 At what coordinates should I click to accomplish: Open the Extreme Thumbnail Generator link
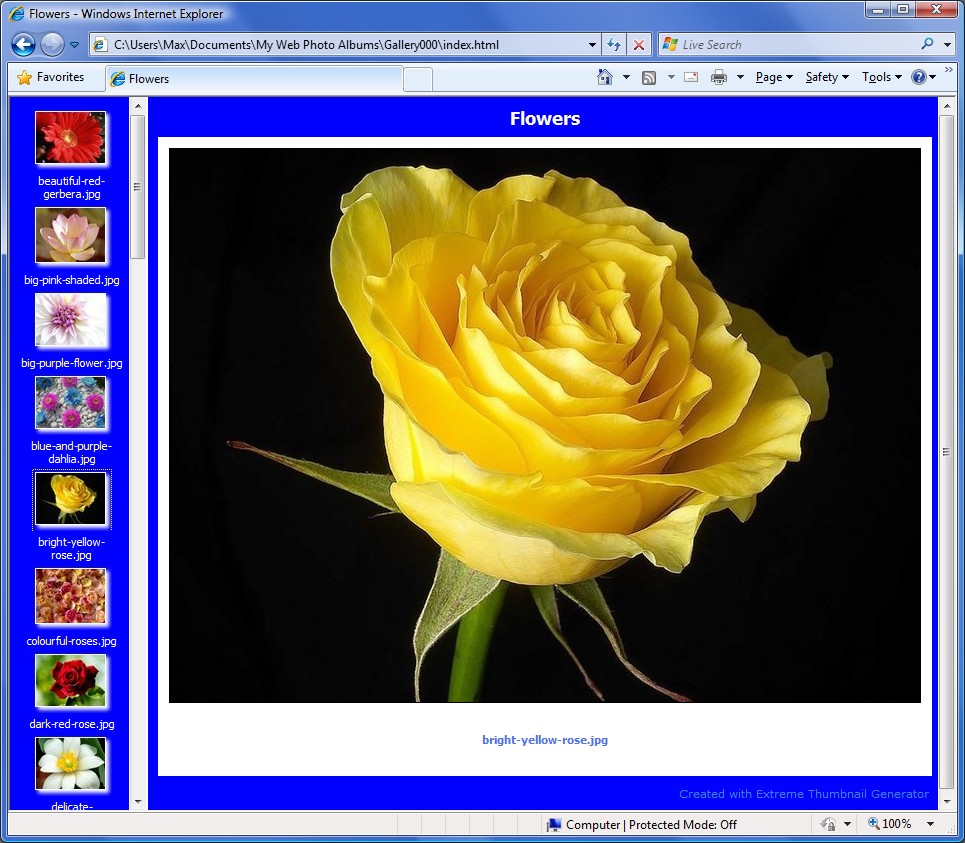(x=802, y=793)
